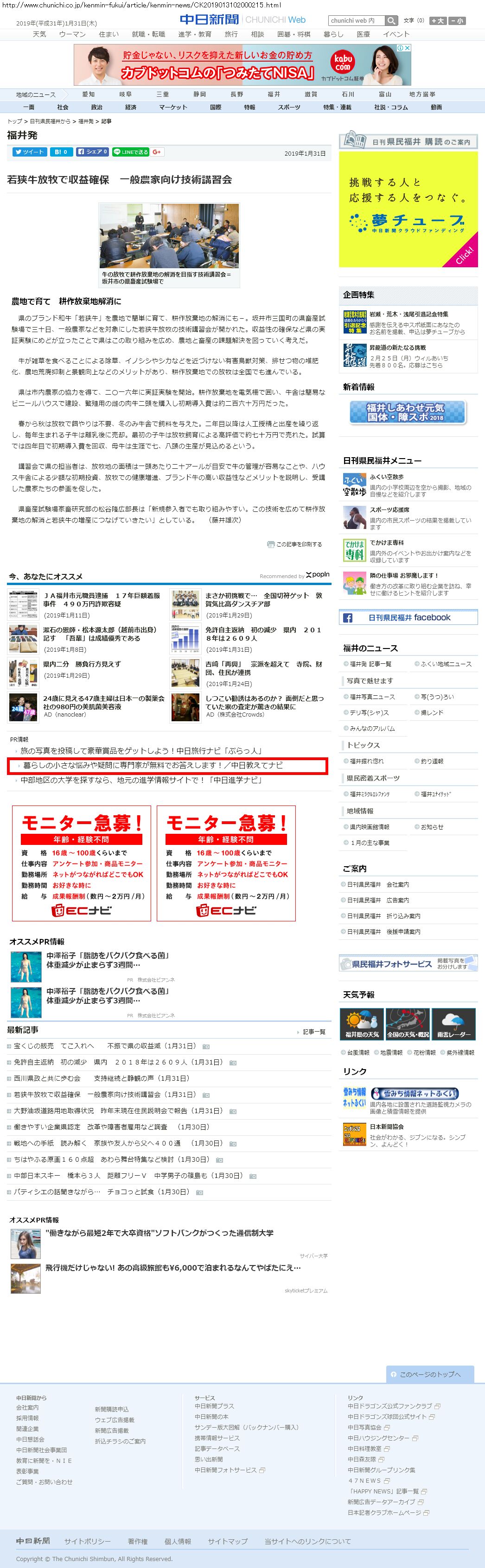Open 花粉情報 weather link
Image resolution: width=485 pixels, height=1568 pixels.
[425, 1052]
